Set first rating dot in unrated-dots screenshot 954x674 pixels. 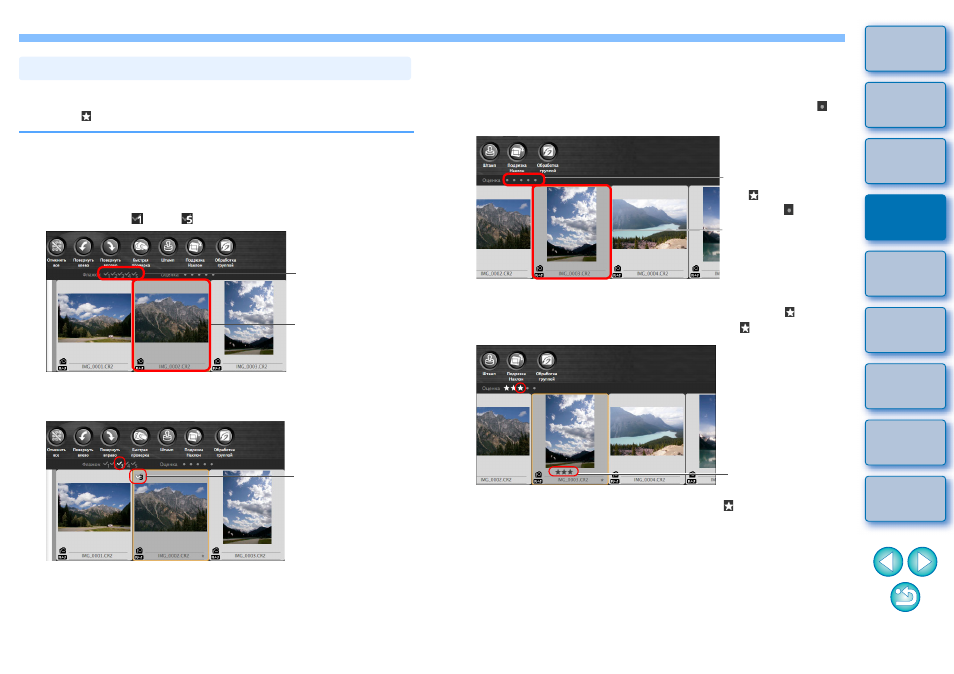click(x=507, y=180)
